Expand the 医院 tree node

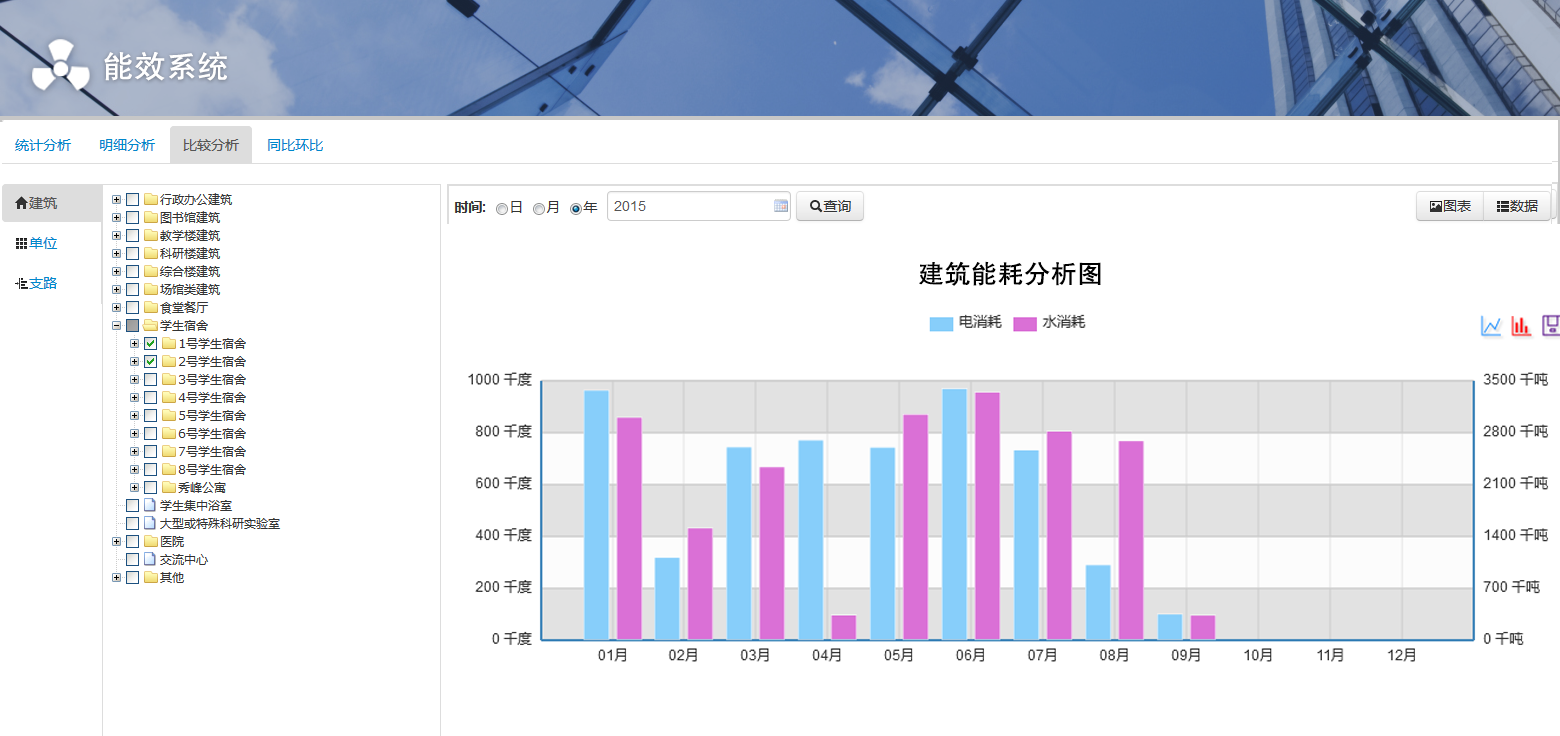117,541
